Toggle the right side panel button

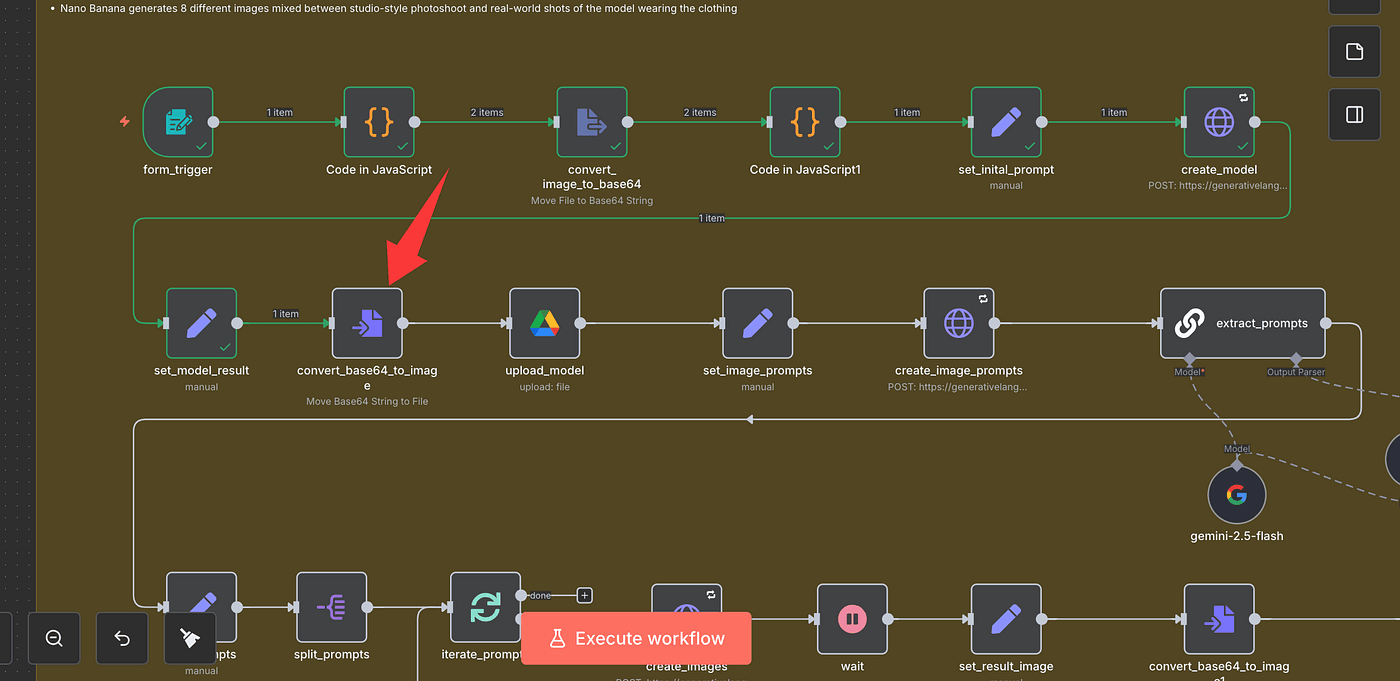[x=1354, y=114]
